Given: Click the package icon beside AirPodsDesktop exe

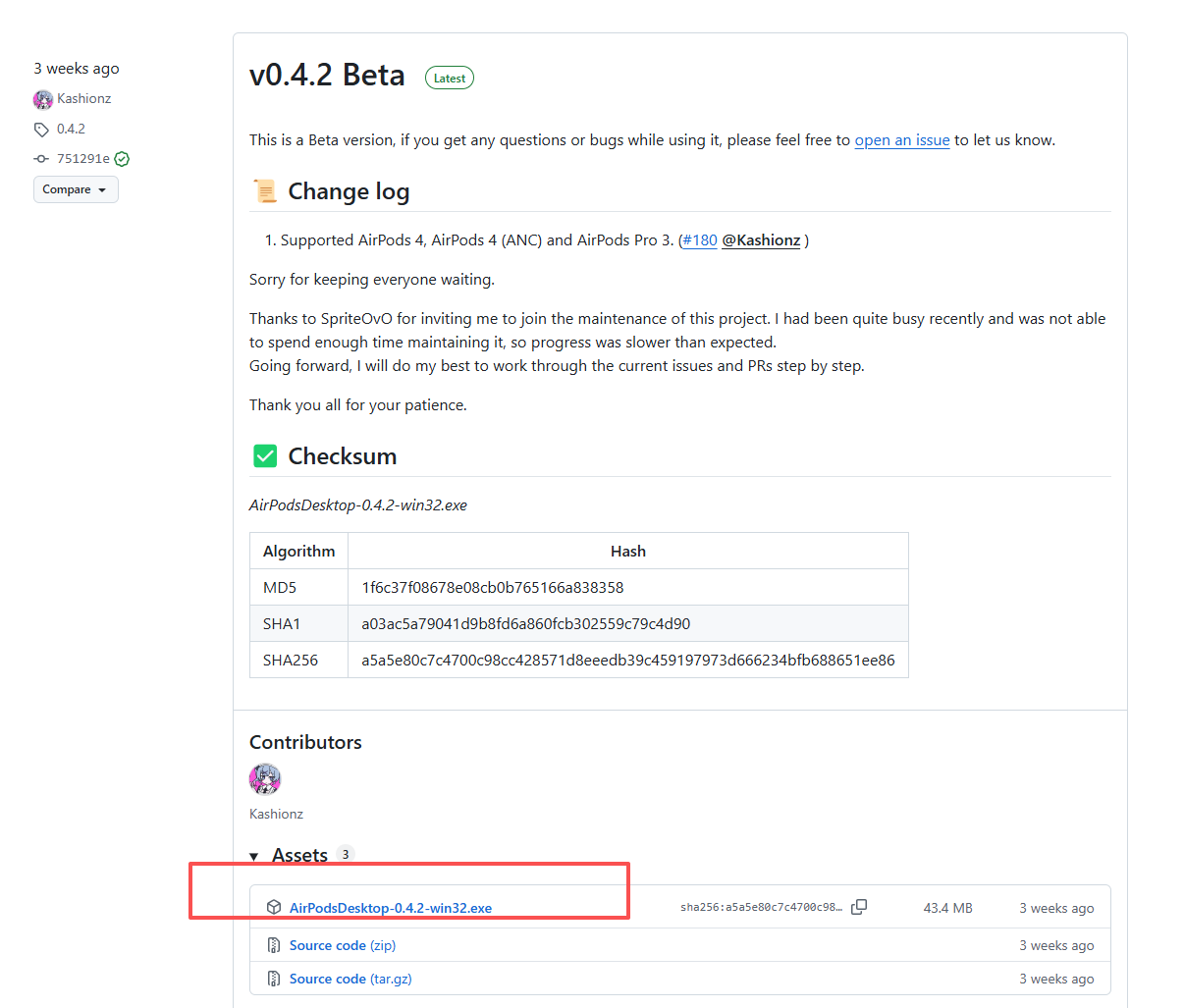Looking at the screenshot, I should [x=274, y=908].
